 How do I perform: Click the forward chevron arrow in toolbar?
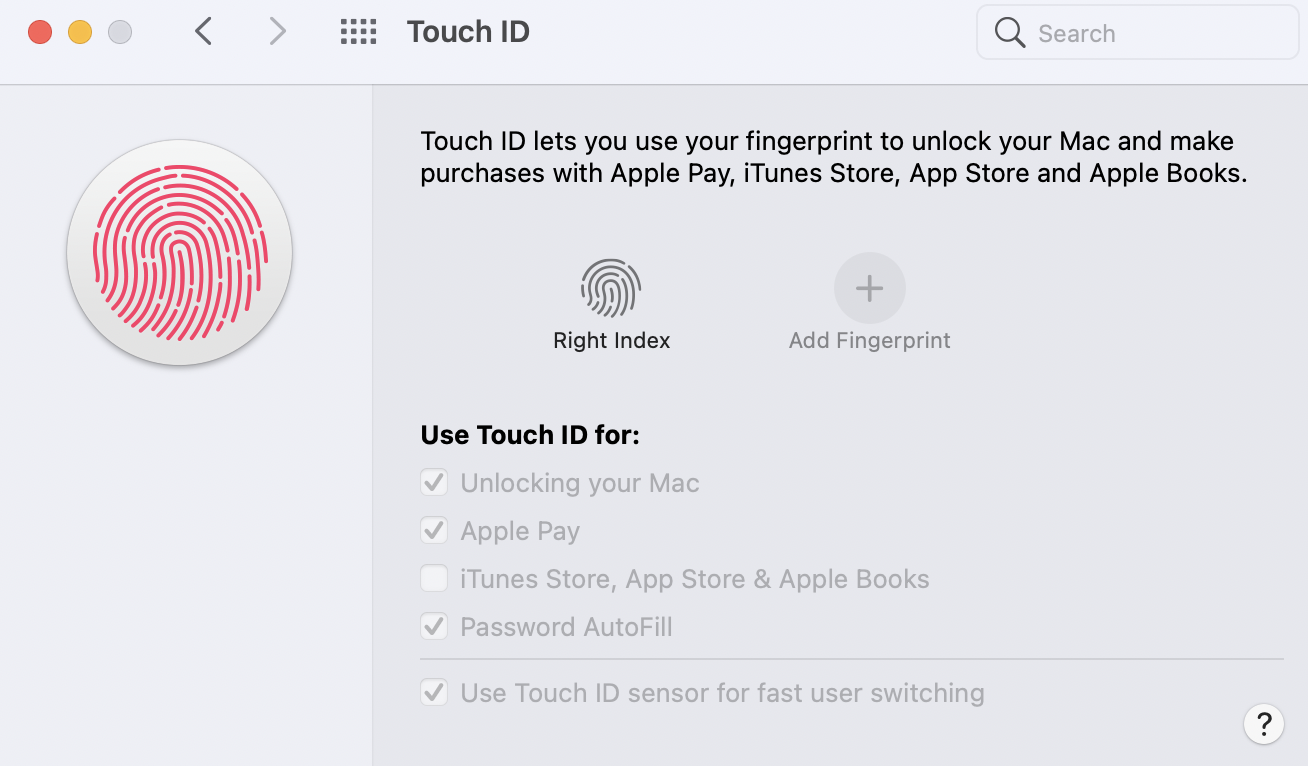click(x=277, y=32)
